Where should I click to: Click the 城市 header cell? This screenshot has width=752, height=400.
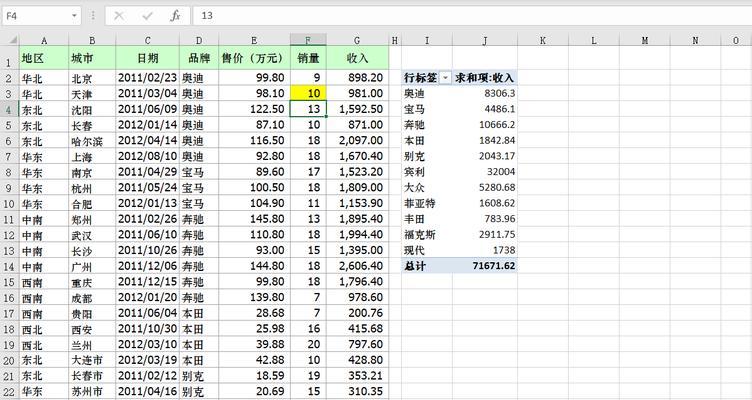[92, 58]
